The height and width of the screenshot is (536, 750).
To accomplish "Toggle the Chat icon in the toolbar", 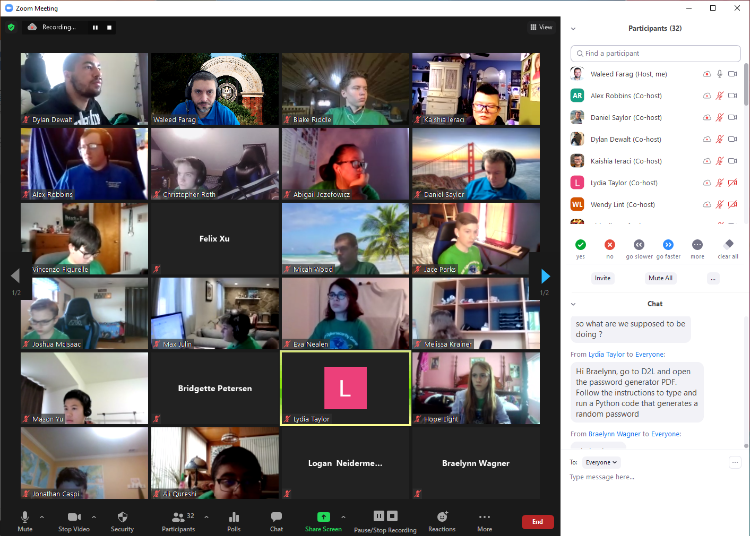I will point(276,517).
